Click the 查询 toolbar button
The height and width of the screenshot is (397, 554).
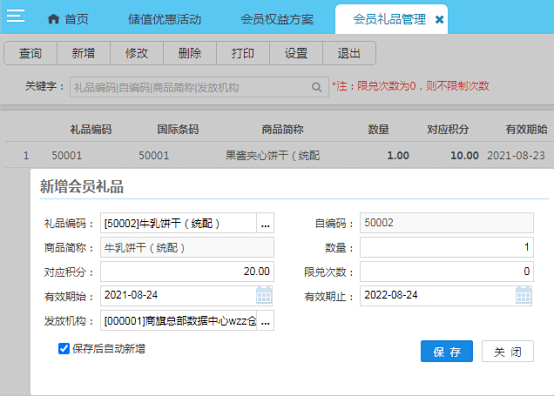click(x=30, y=53)
